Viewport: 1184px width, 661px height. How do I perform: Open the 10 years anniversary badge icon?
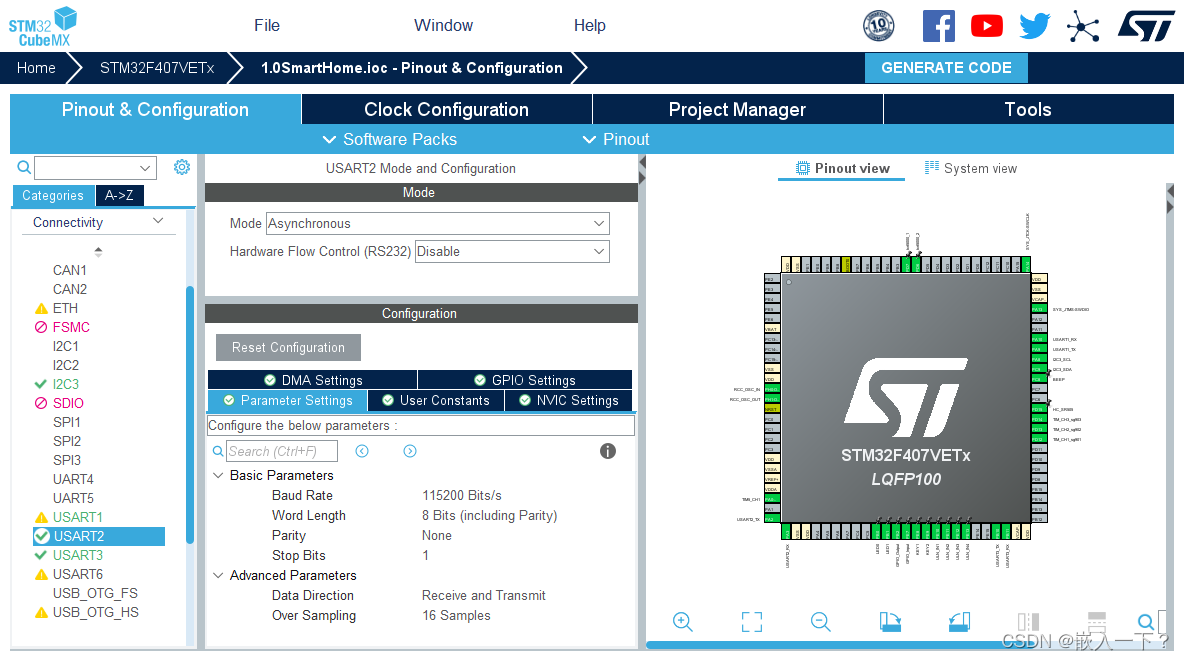[878, 26]
